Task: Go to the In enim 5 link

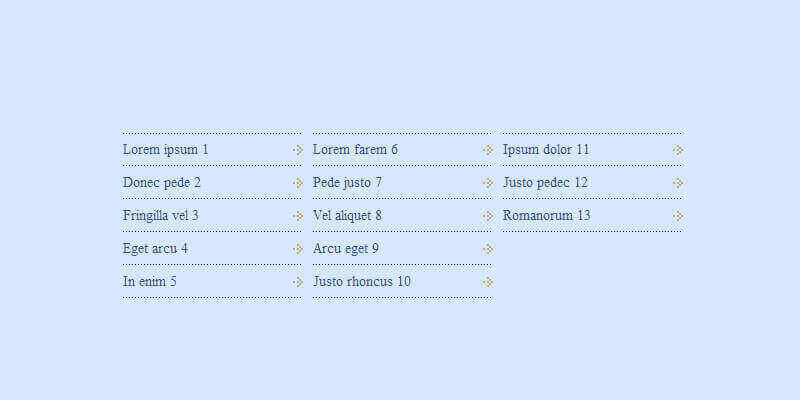Action: pyautogui.click(x=150, y=282)
